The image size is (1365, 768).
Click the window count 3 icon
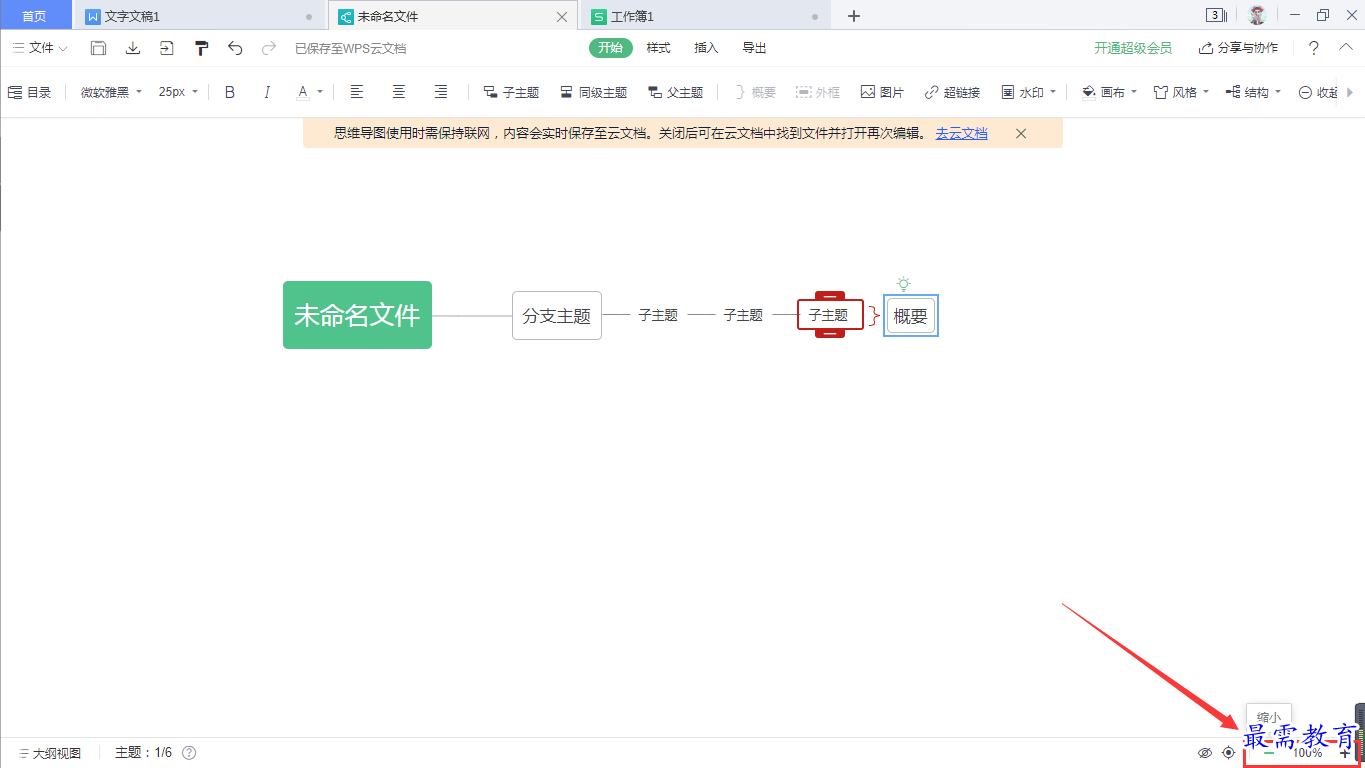point(1216,15)
